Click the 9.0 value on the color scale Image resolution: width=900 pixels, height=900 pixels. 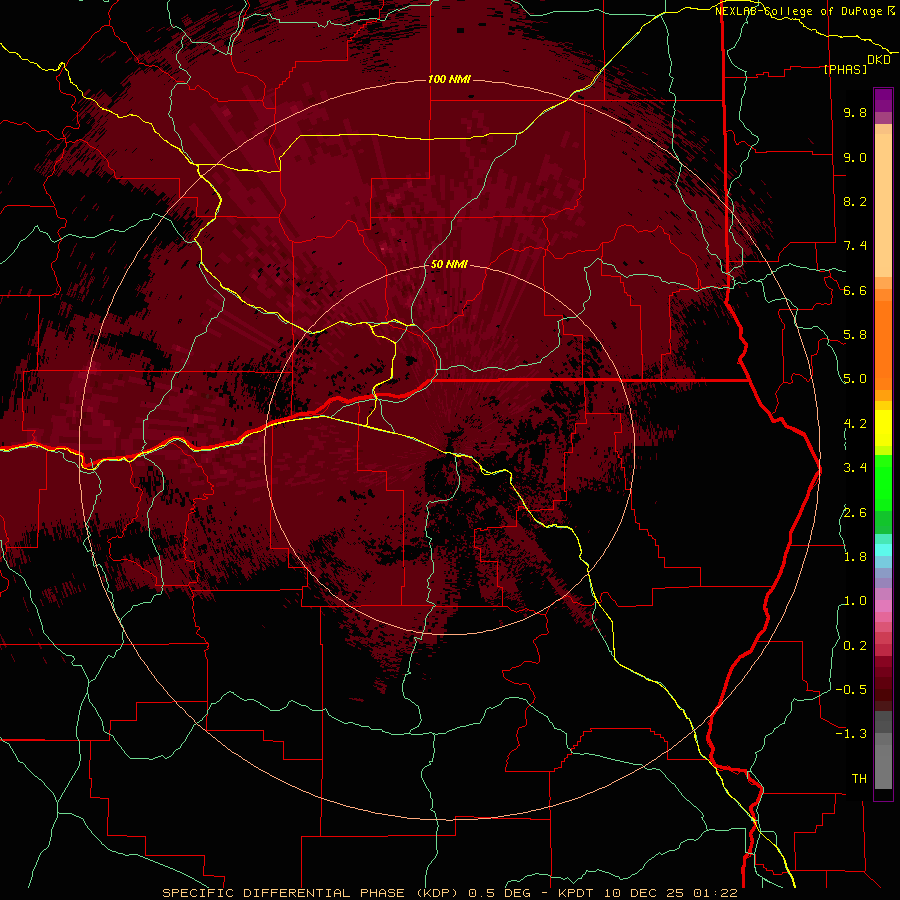point(855,157)
